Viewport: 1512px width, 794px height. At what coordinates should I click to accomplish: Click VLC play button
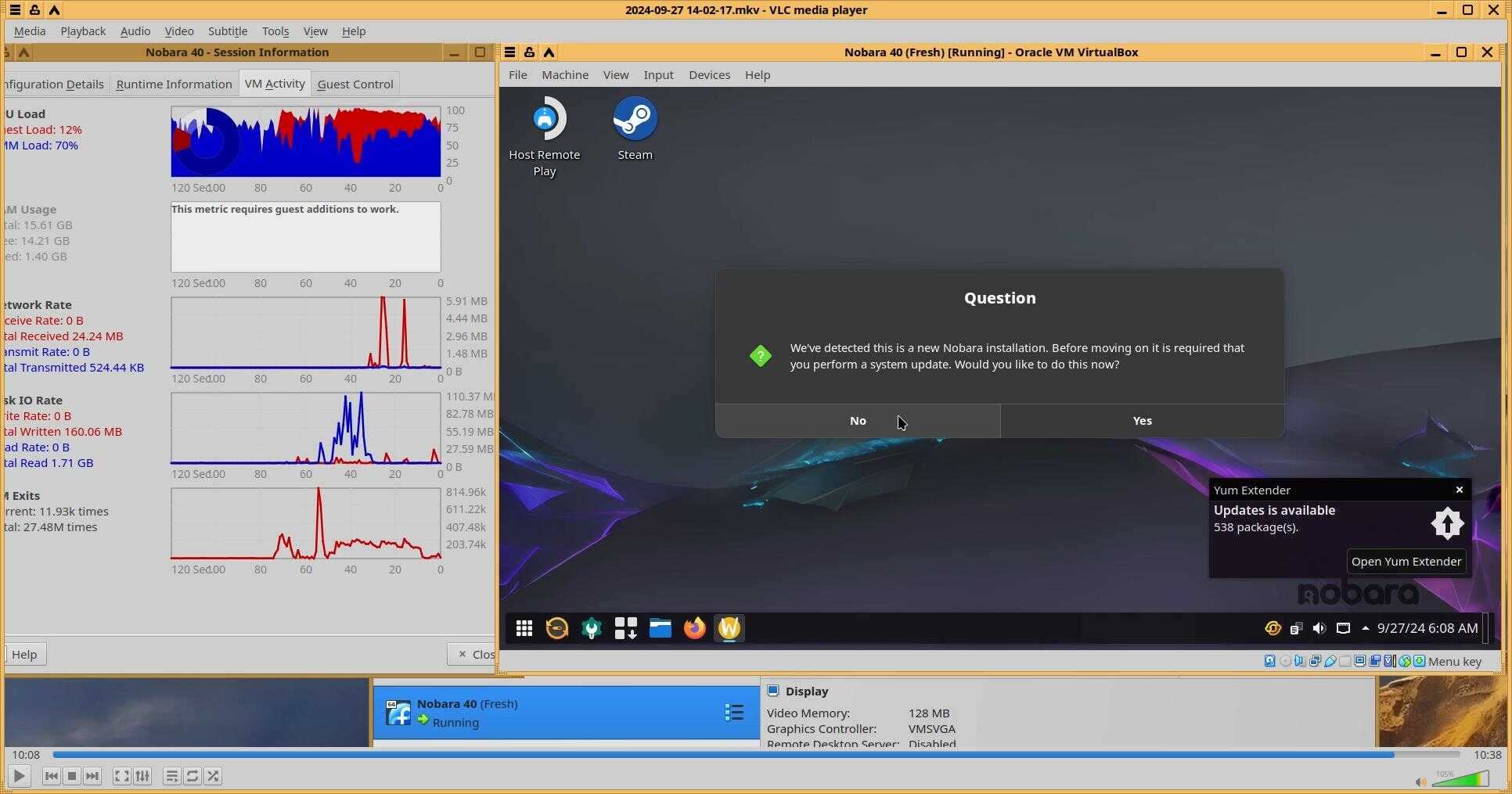[x=20, y=776]
